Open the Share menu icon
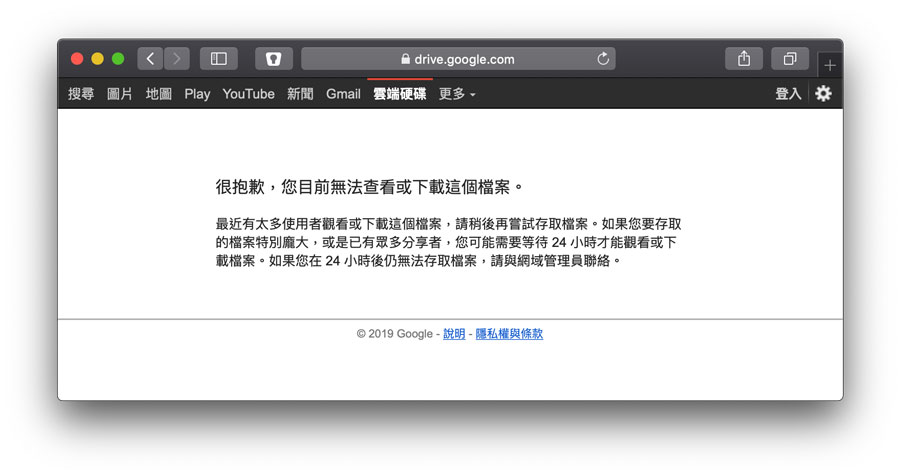900x476 pixels. [x=744, y=59]
